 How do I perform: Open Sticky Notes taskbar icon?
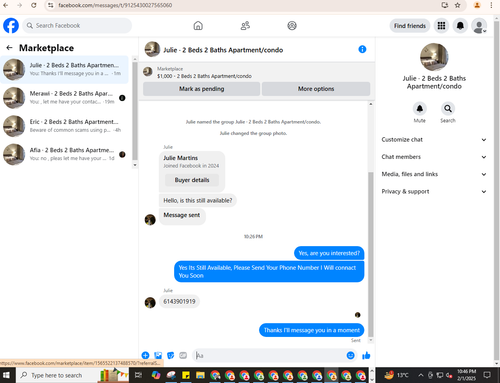186,375
